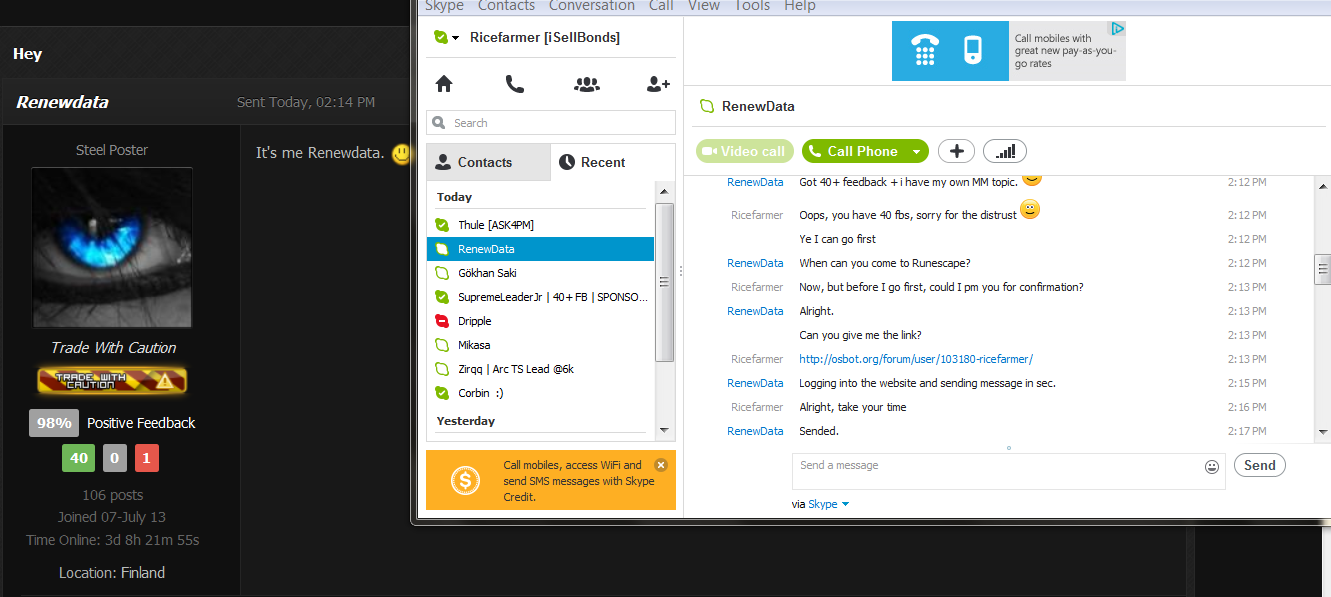Image resolution: width=1331 pixels, height=597 pixels.
Task: Open the Contacts menu
Action: (506, 6)
